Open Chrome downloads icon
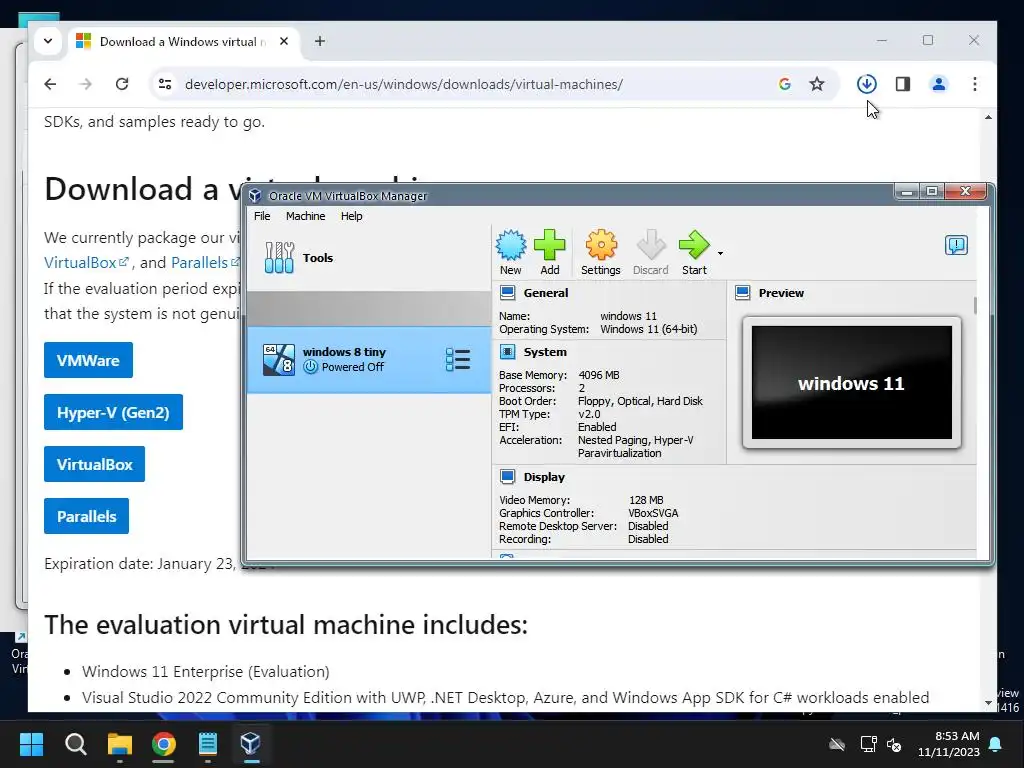The height and width of the screenshot is (768, 1024). (867, 84)
